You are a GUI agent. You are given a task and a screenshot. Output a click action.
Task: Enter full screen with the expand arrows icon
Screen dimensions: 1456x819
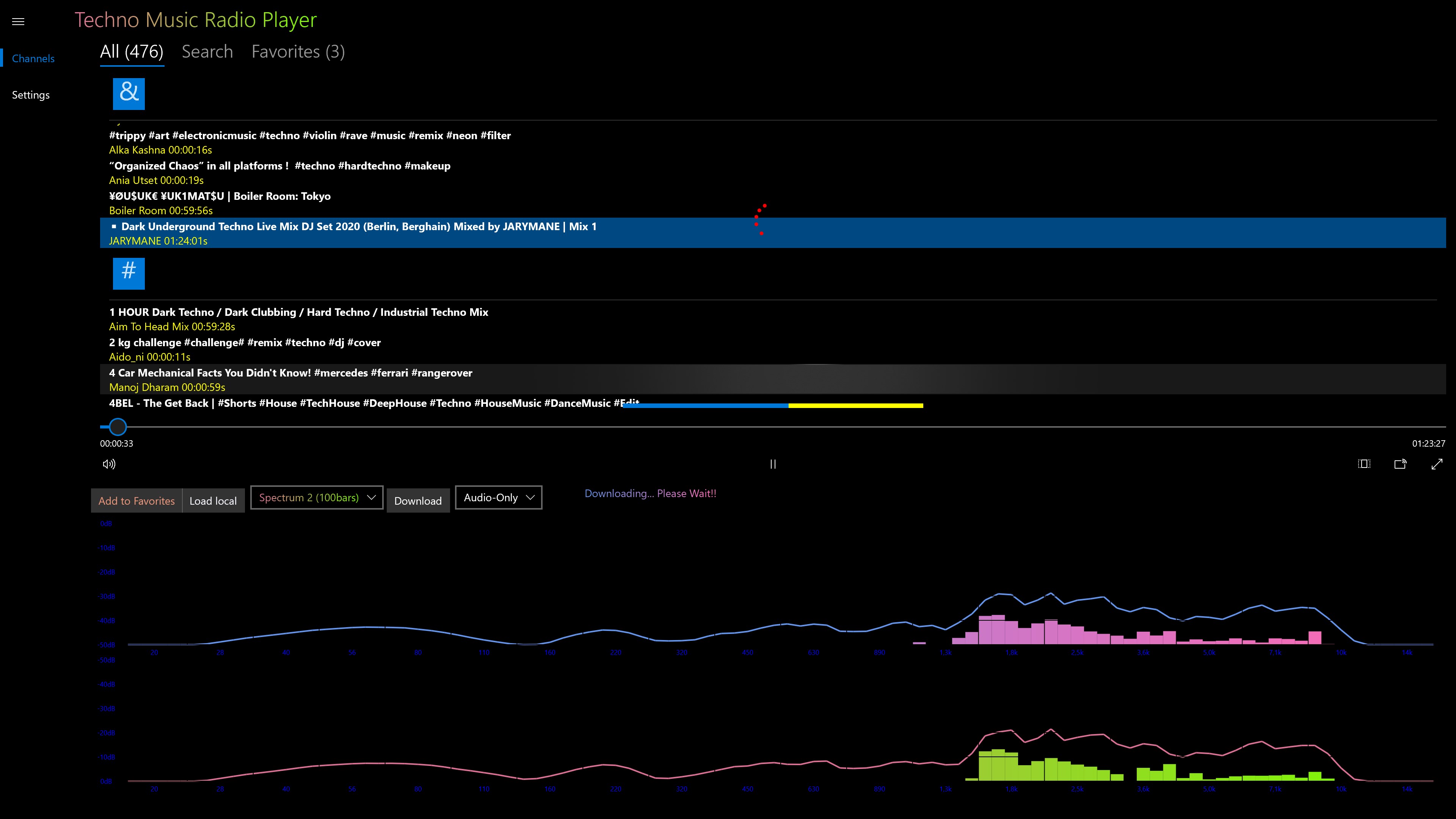pyautogui.click(x=1436, y=464)
